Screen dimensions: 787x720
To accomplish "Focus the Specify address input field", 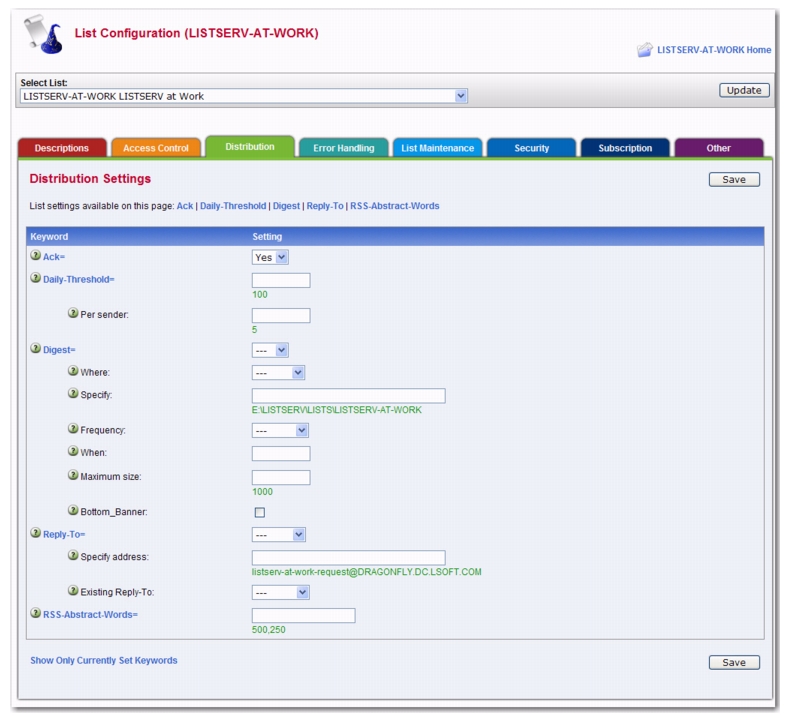I will [348, 558].
